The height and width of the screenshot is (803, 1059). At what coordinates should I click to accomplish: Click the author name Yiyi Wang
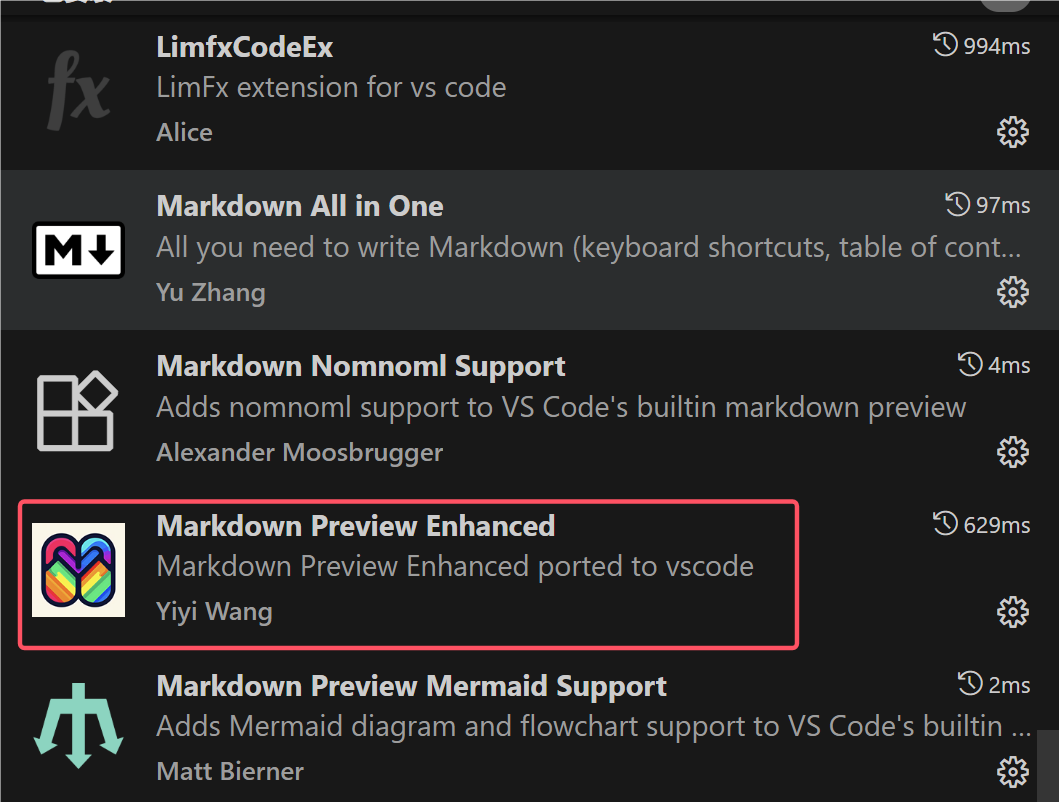214,611
